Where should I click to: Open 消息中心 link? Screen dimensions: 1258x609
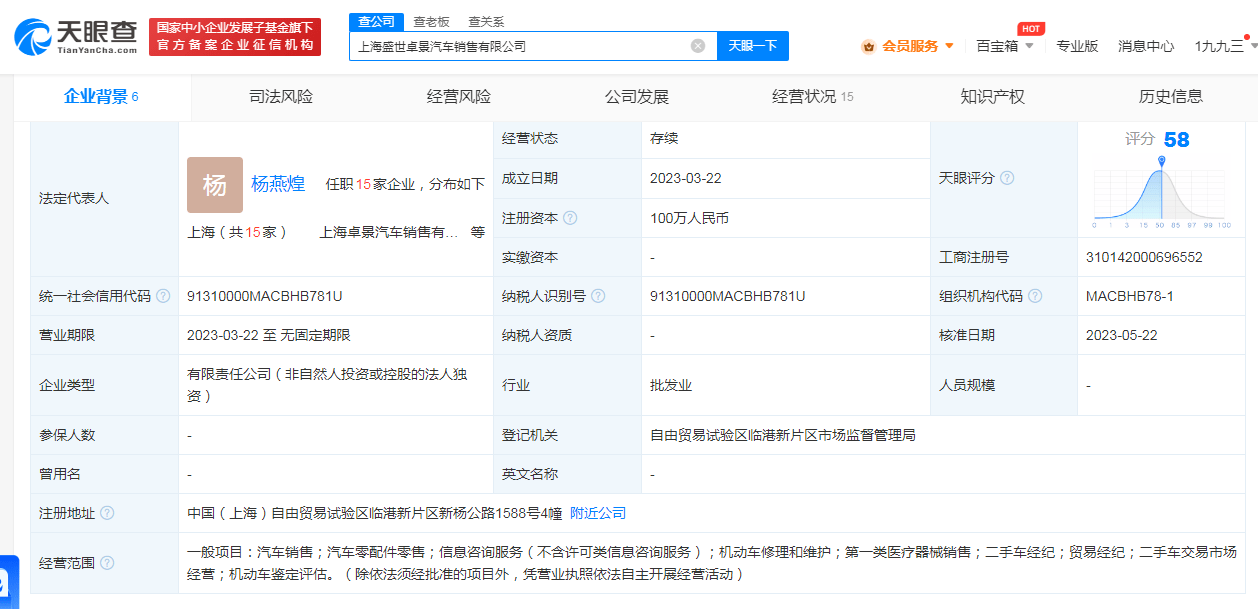click(x=1146, y=46)
